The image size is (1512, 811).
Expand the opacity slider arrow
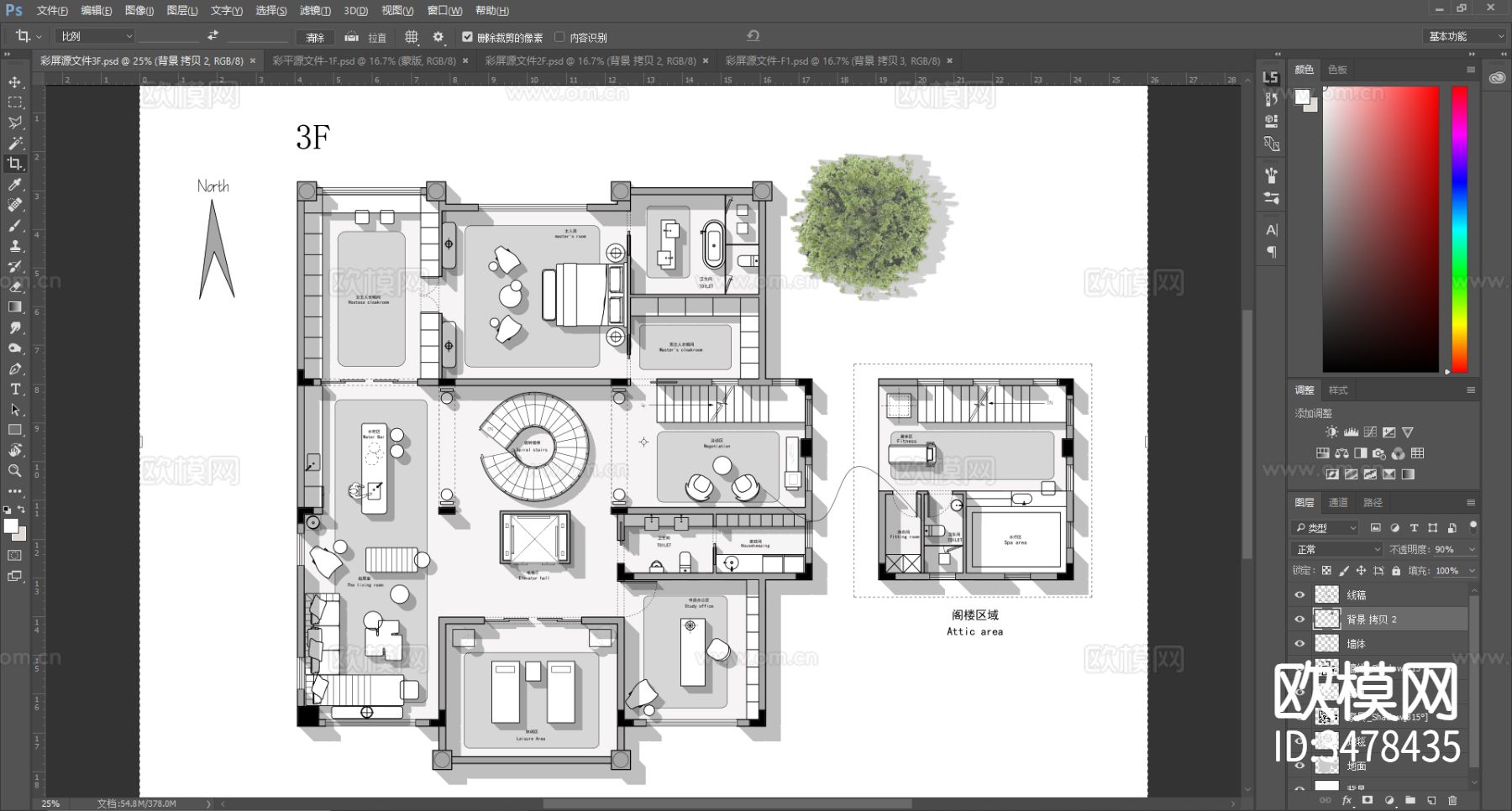(1472, 549)
